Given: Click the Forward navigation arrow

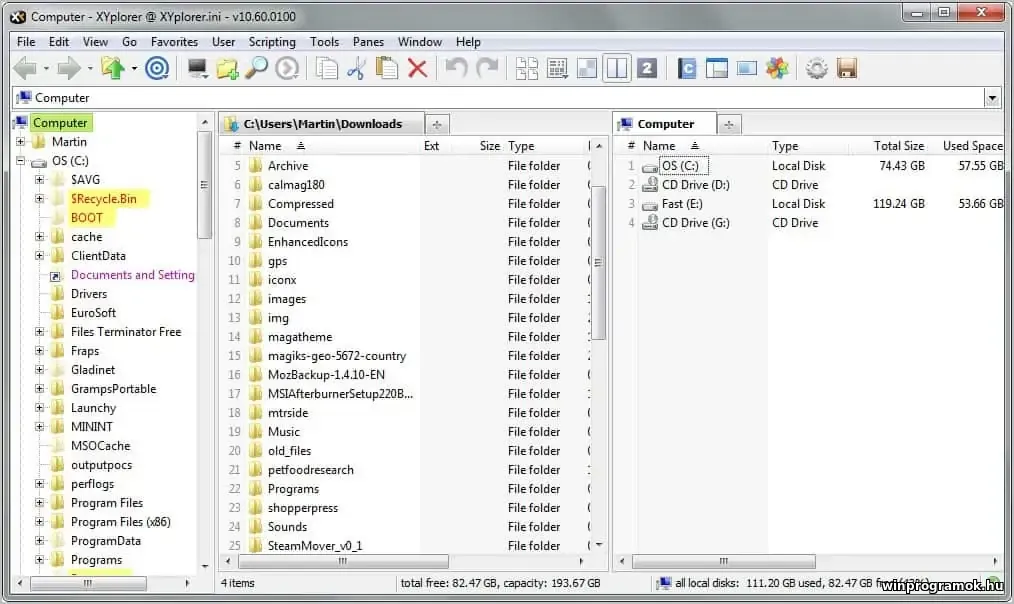Looking at the screenshot, I should 69,68.
